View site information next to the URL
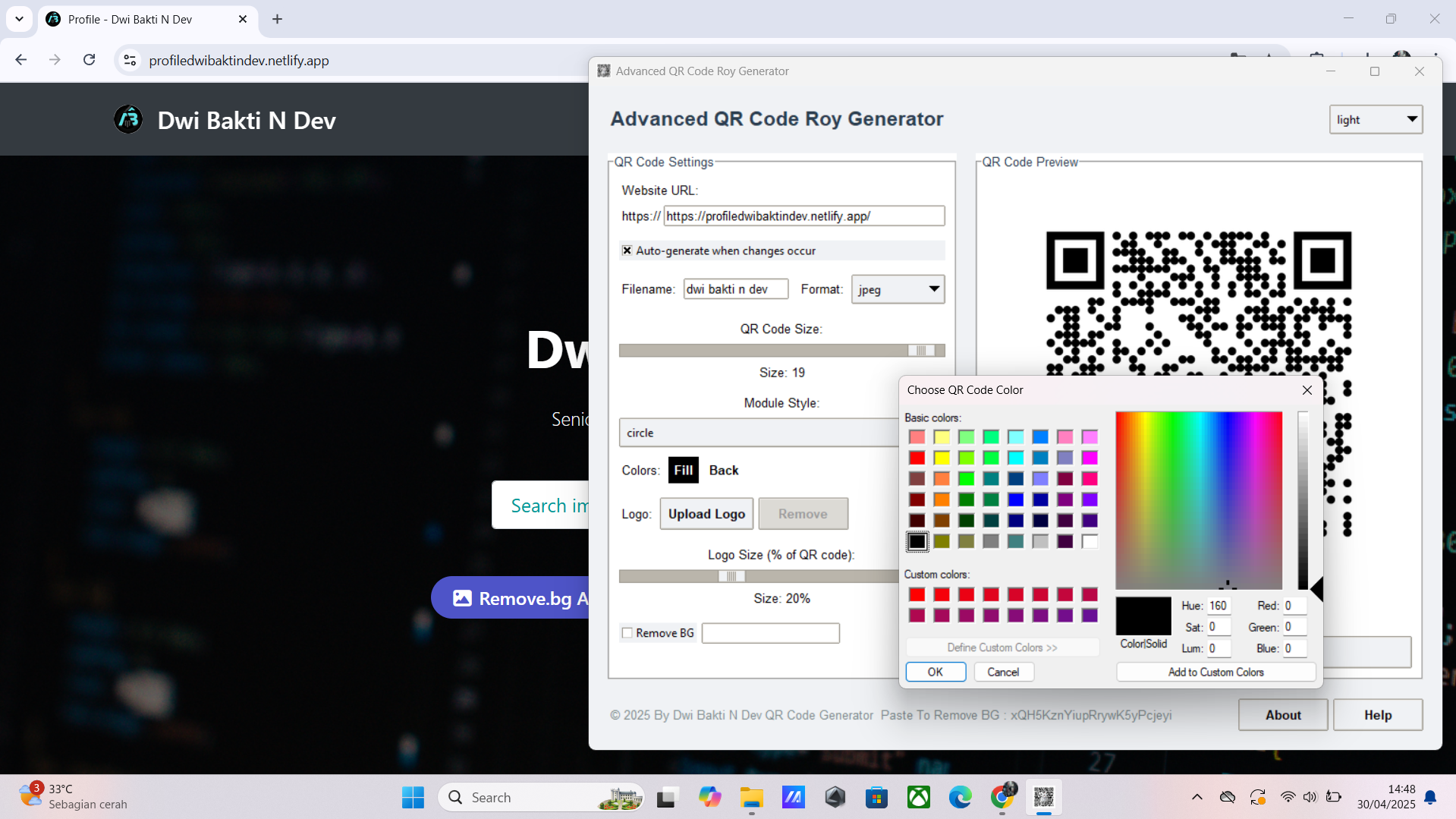Image resolution: width=1456 pixels, height=819 pixels. (130, 60)
